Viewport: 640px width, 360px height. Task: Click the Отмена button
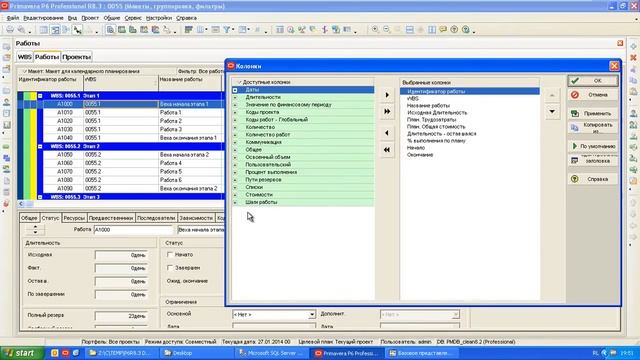[x=592, y=95]
